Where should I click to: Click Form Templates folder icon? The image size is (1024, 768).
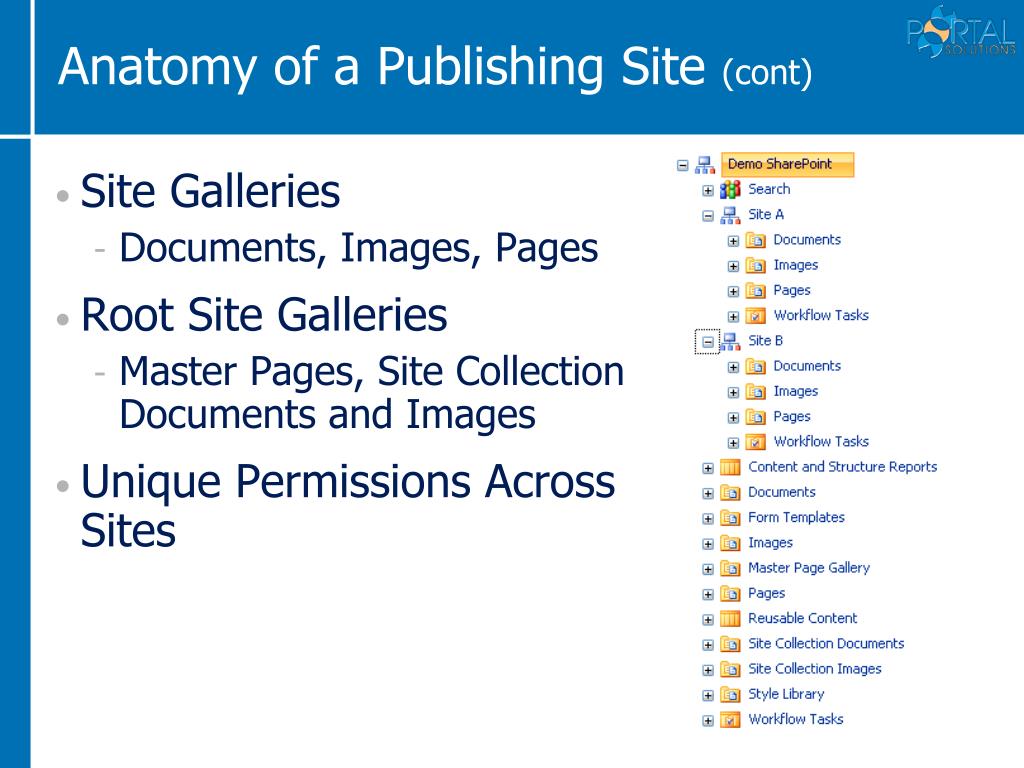730,518
